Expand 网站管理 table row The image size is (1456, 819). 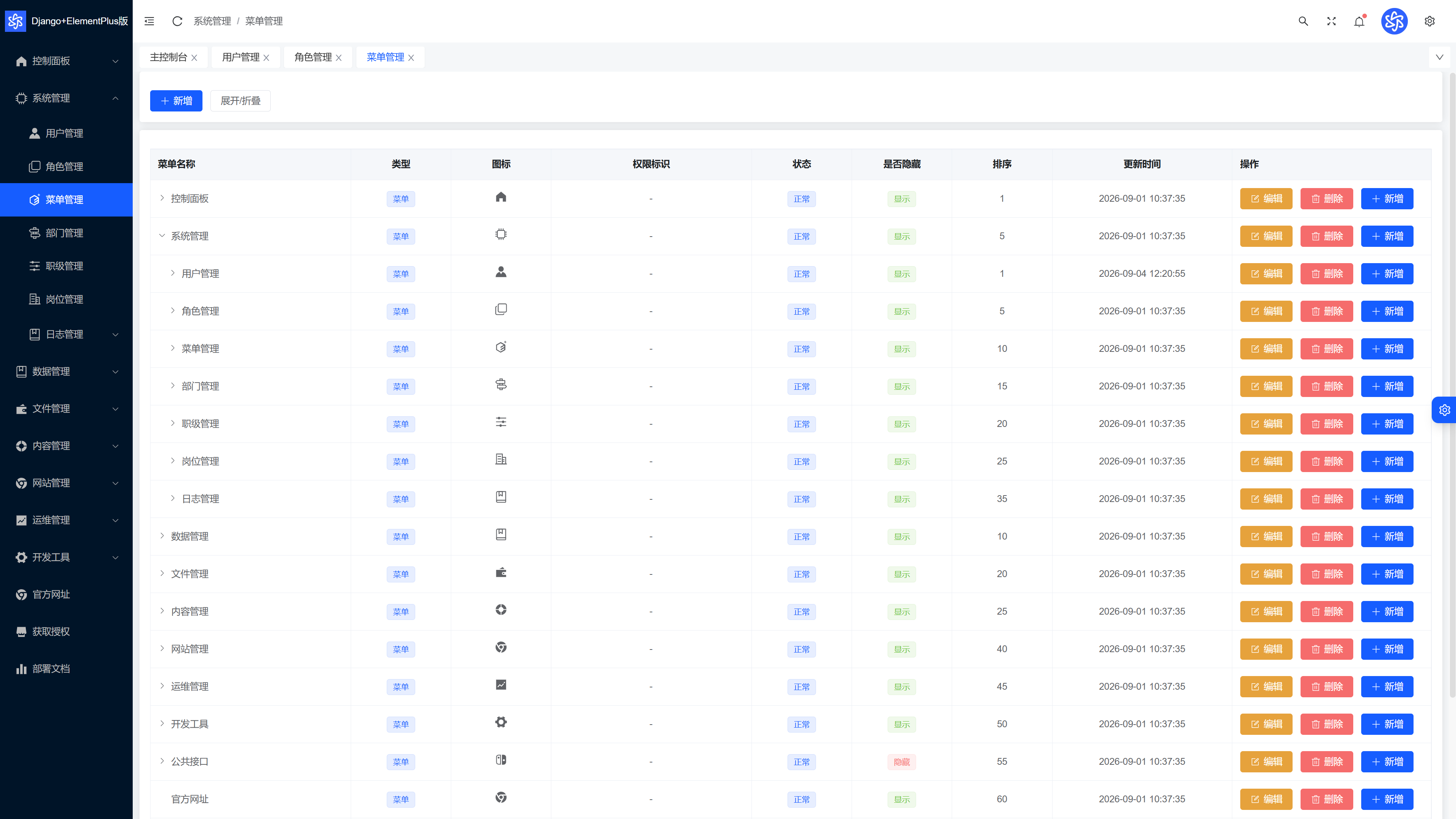162,648
